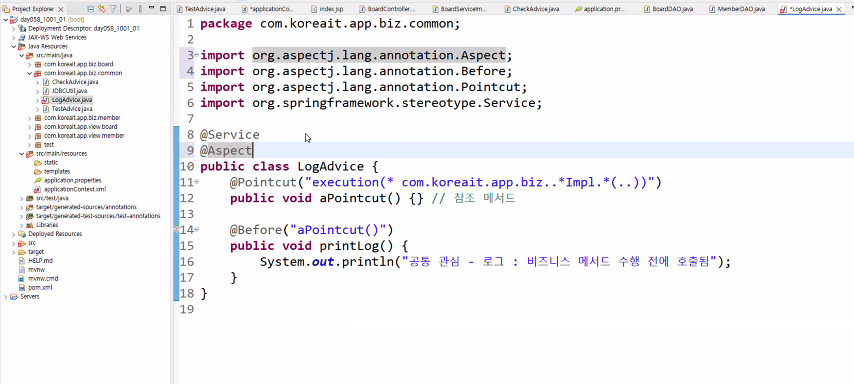
Task: Open the application.properties editor tab
Action: (x=600, y=9)
